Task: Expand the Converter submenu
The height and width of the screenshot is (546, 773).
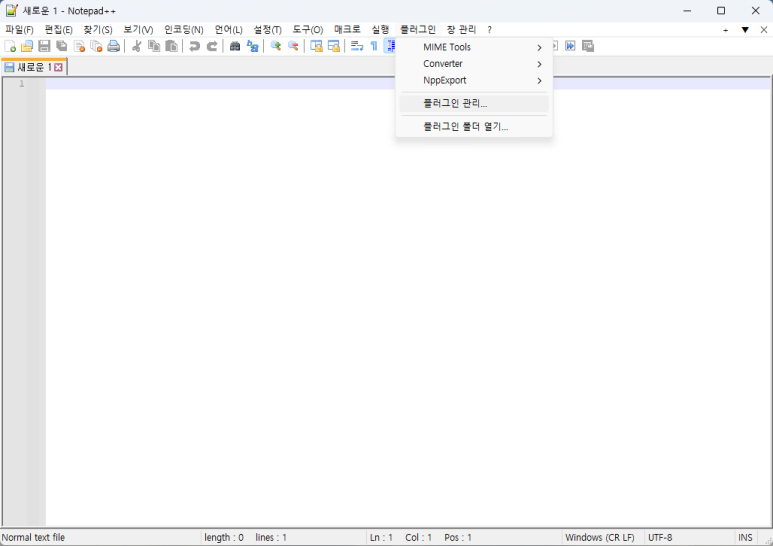Action: 474,64
